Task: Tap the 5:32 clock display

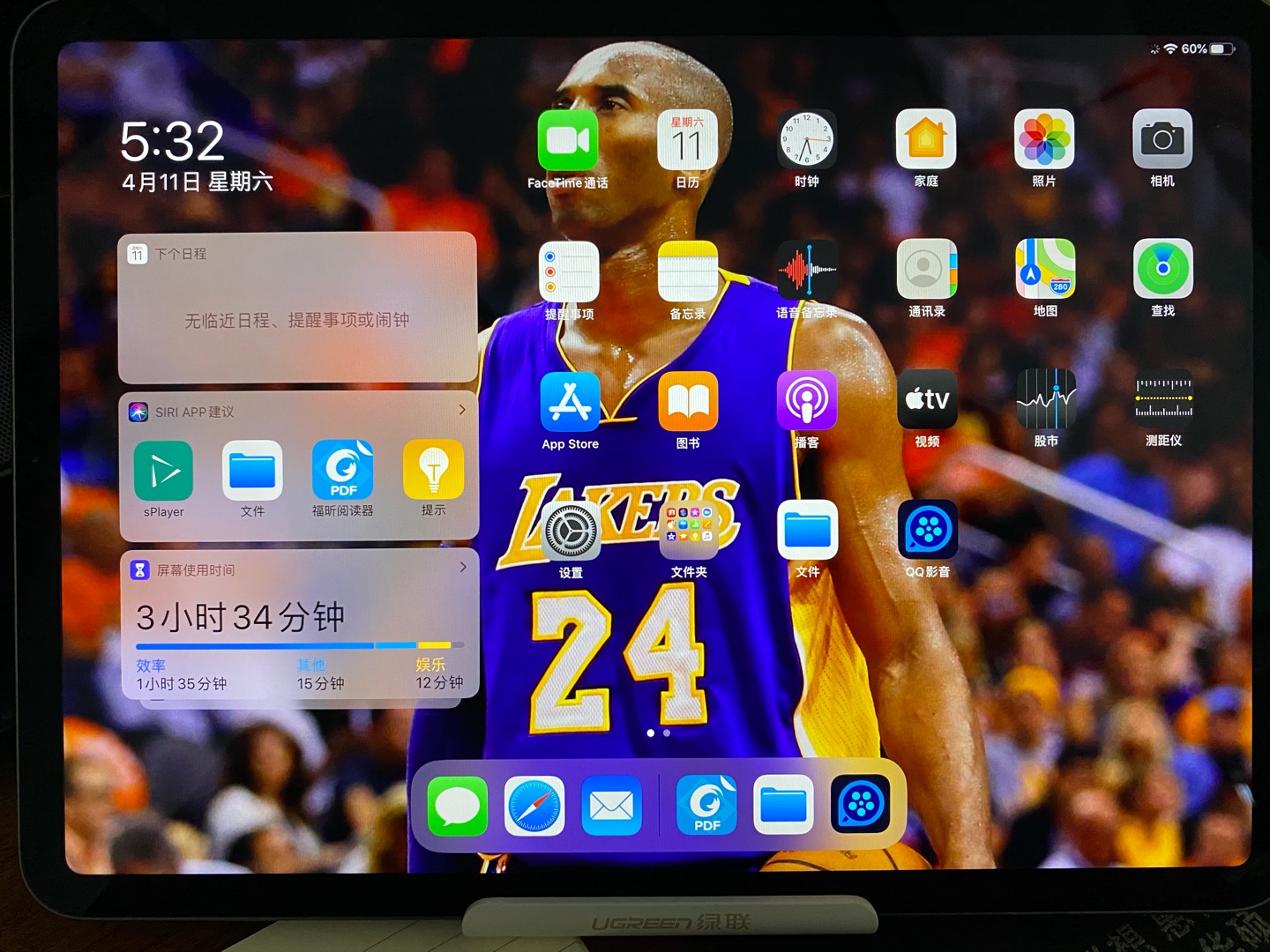Action: click(172, 141)
